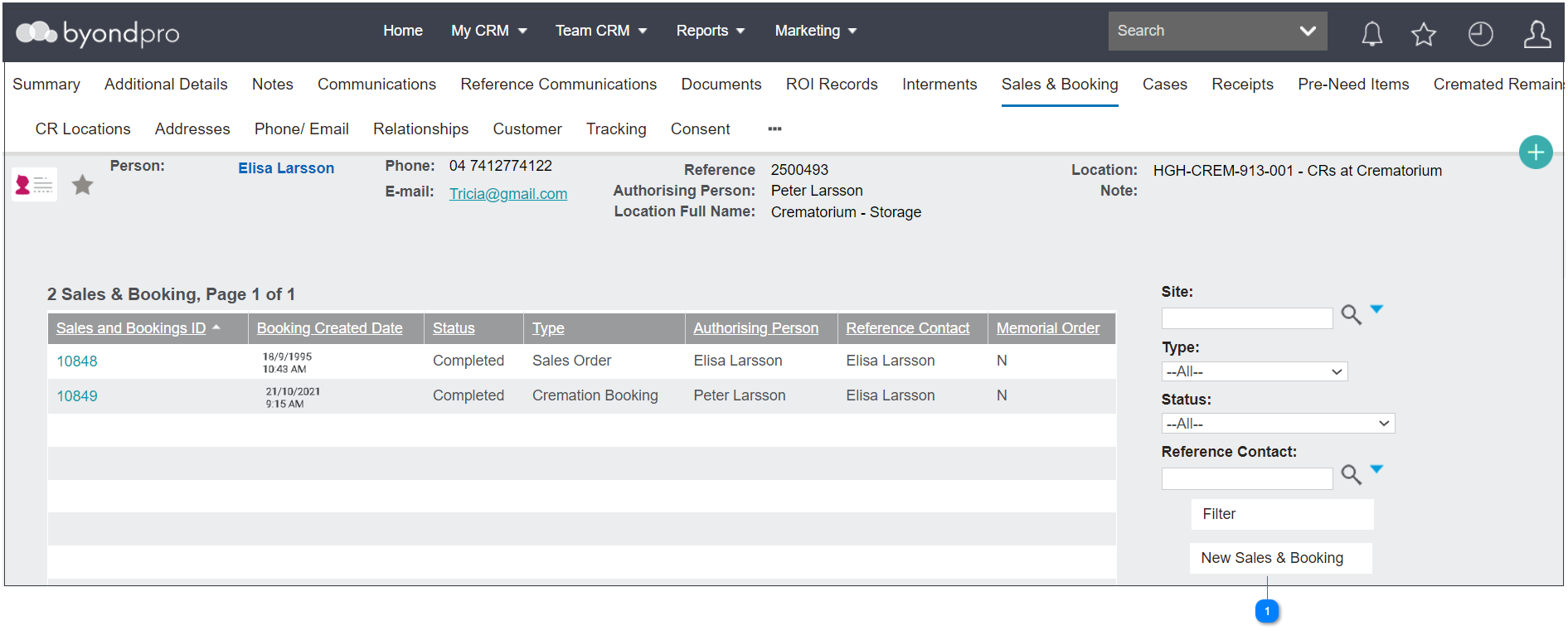
Task: Show more tabs via ellipsis
Action: [774, 128]
